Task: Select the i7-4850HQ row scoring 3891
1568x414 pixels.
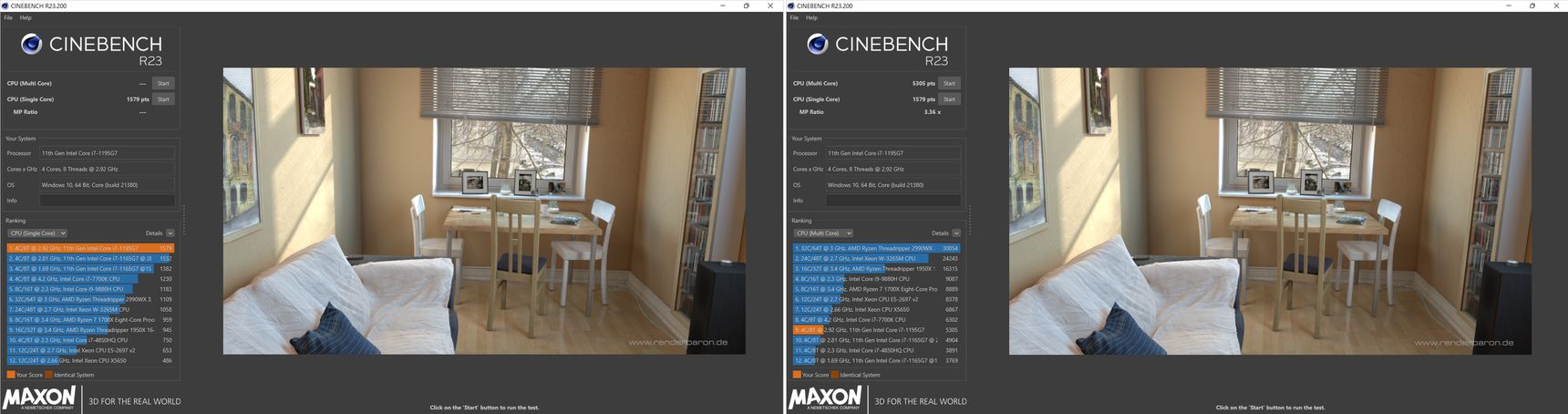Action: coord(876,350)
